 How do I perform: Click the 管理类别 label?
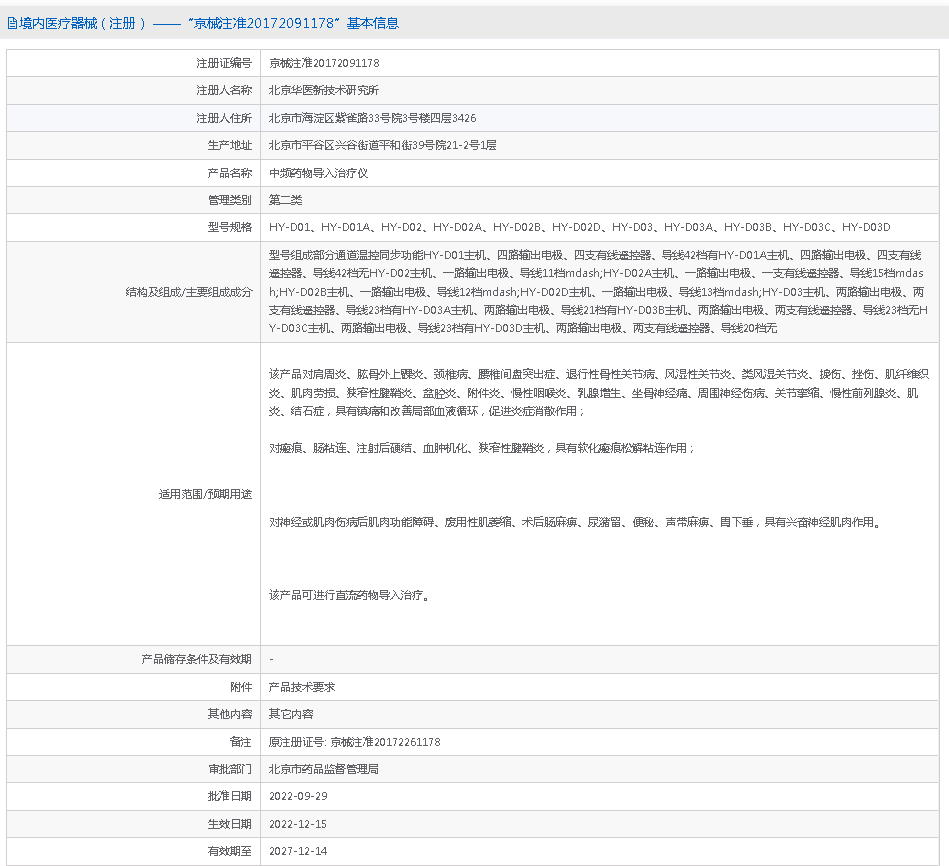tap(229, 200)
